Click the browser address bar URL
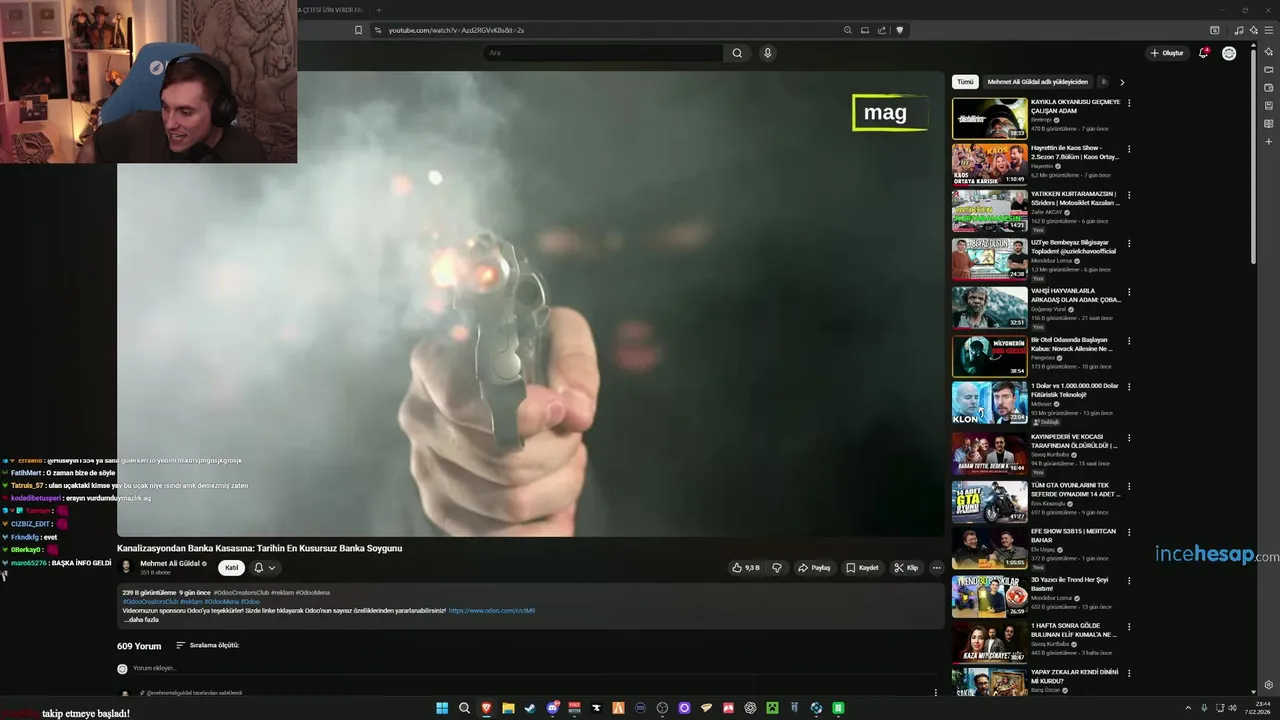This screenshot has width=1280, height=720. pos(456,30)
